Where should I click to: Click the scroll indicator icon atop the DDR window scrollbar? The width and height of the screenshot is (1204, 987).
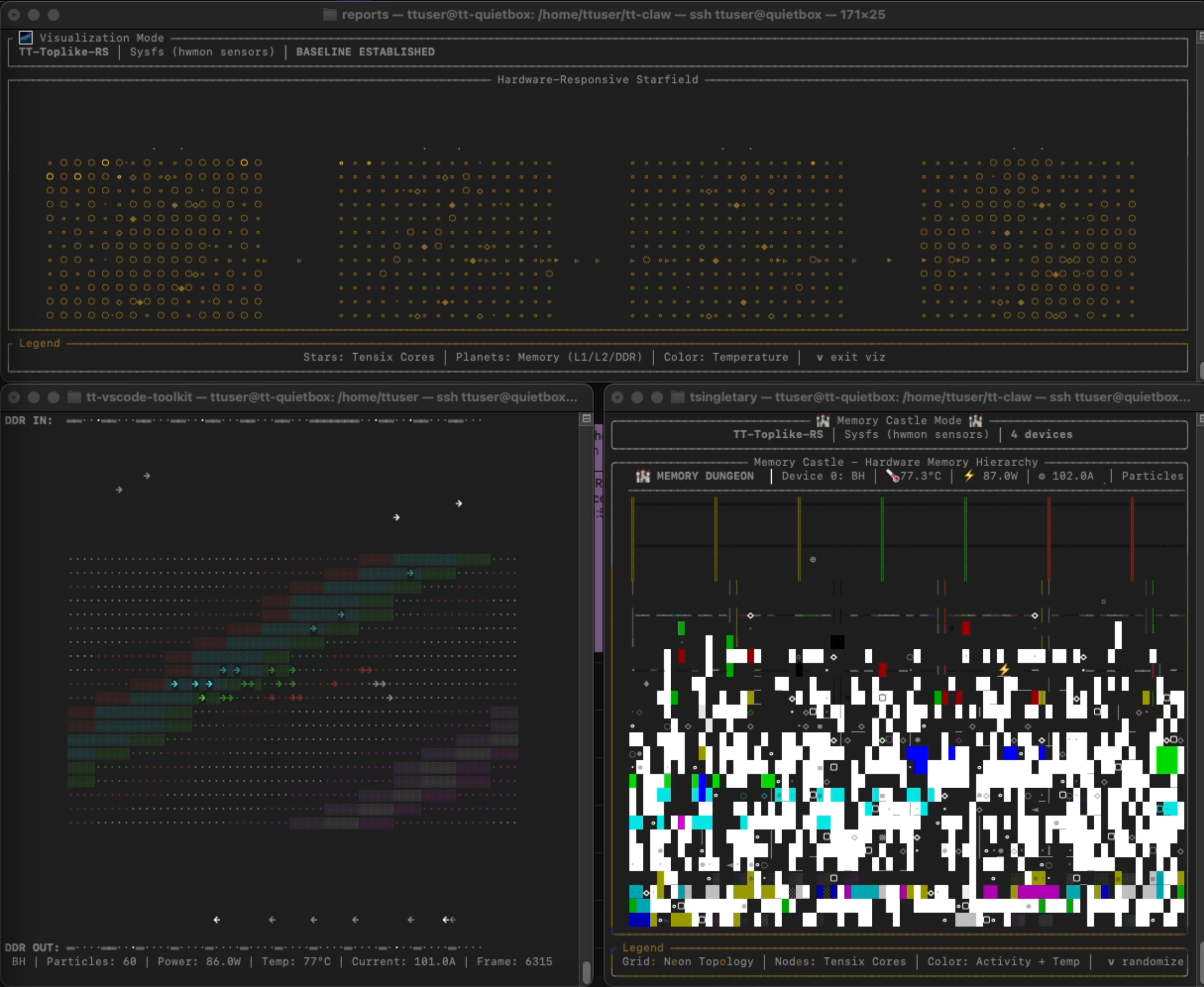coord(586,419)
